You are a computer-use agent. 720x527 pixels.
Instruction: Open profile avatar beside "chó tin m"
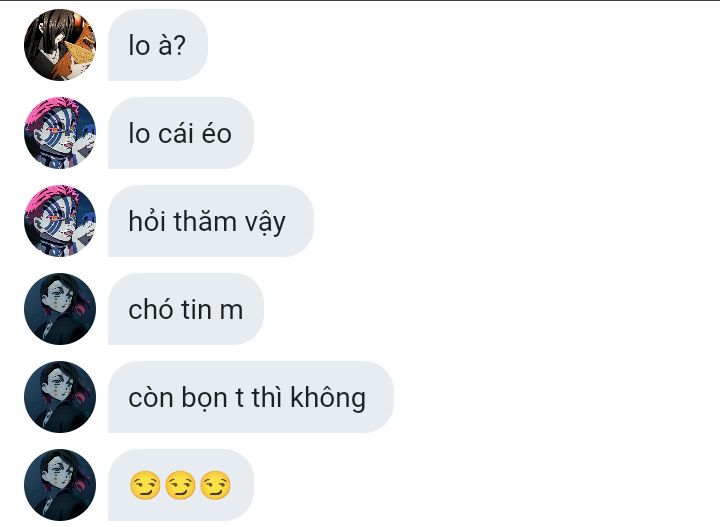[x=60, y=309]
